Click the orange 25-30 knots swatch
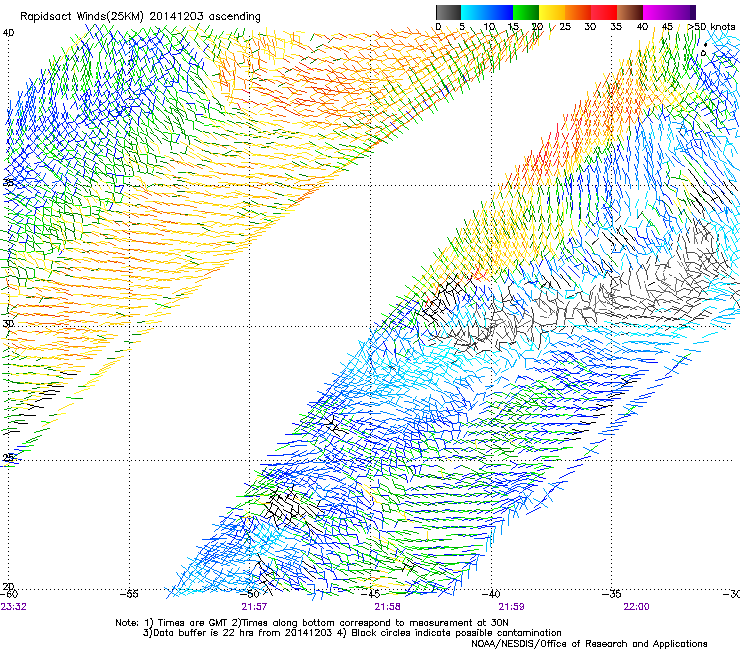Image resolution: width=740 pixels, height=650 pixels. 578,12
